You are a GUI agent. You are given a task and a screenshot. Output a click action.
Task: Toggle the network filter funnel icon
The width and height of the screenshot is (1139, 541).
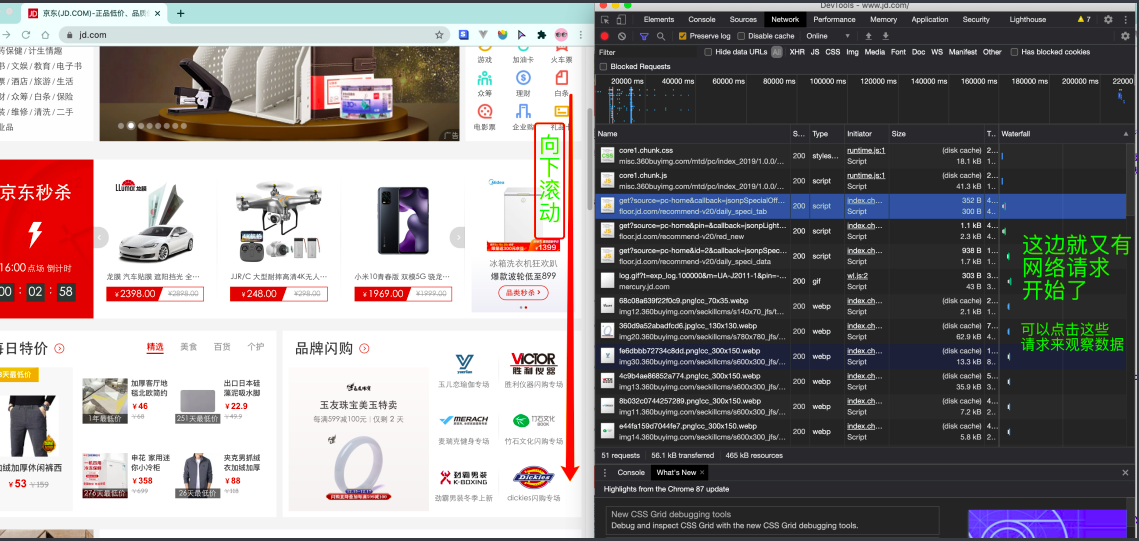tap(644, 36)
